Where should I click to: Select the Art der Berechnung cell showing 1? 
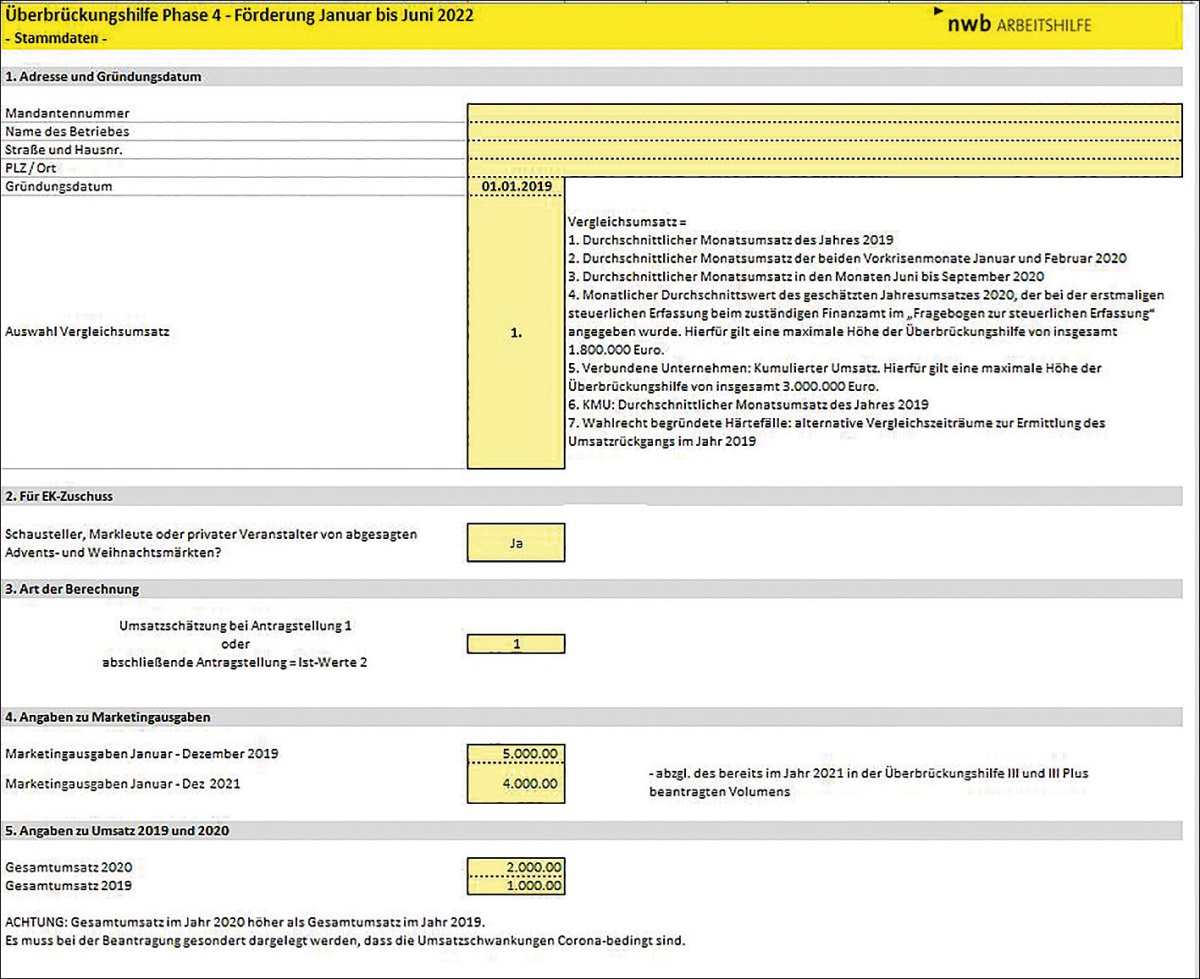pyautogui.click(x=515, y=644)
